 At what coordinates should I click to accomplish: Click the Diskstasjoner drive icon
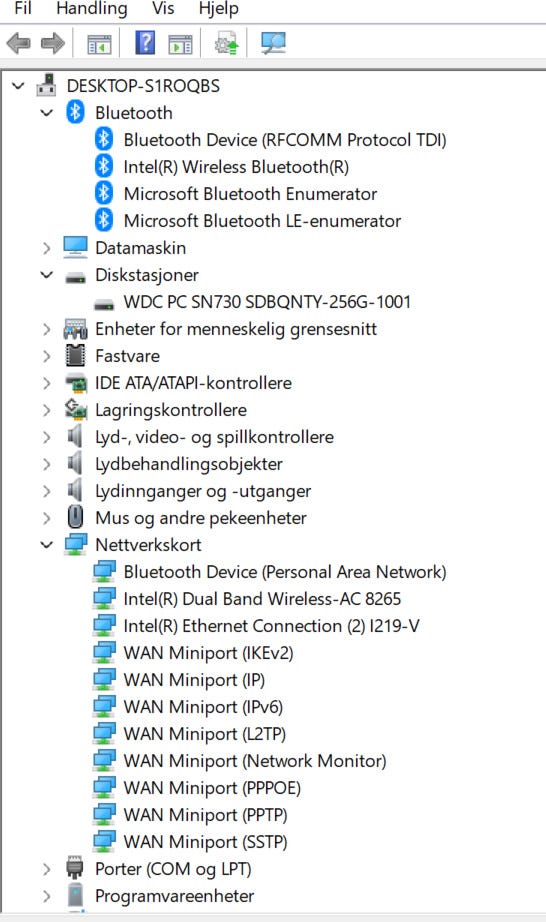75,277
